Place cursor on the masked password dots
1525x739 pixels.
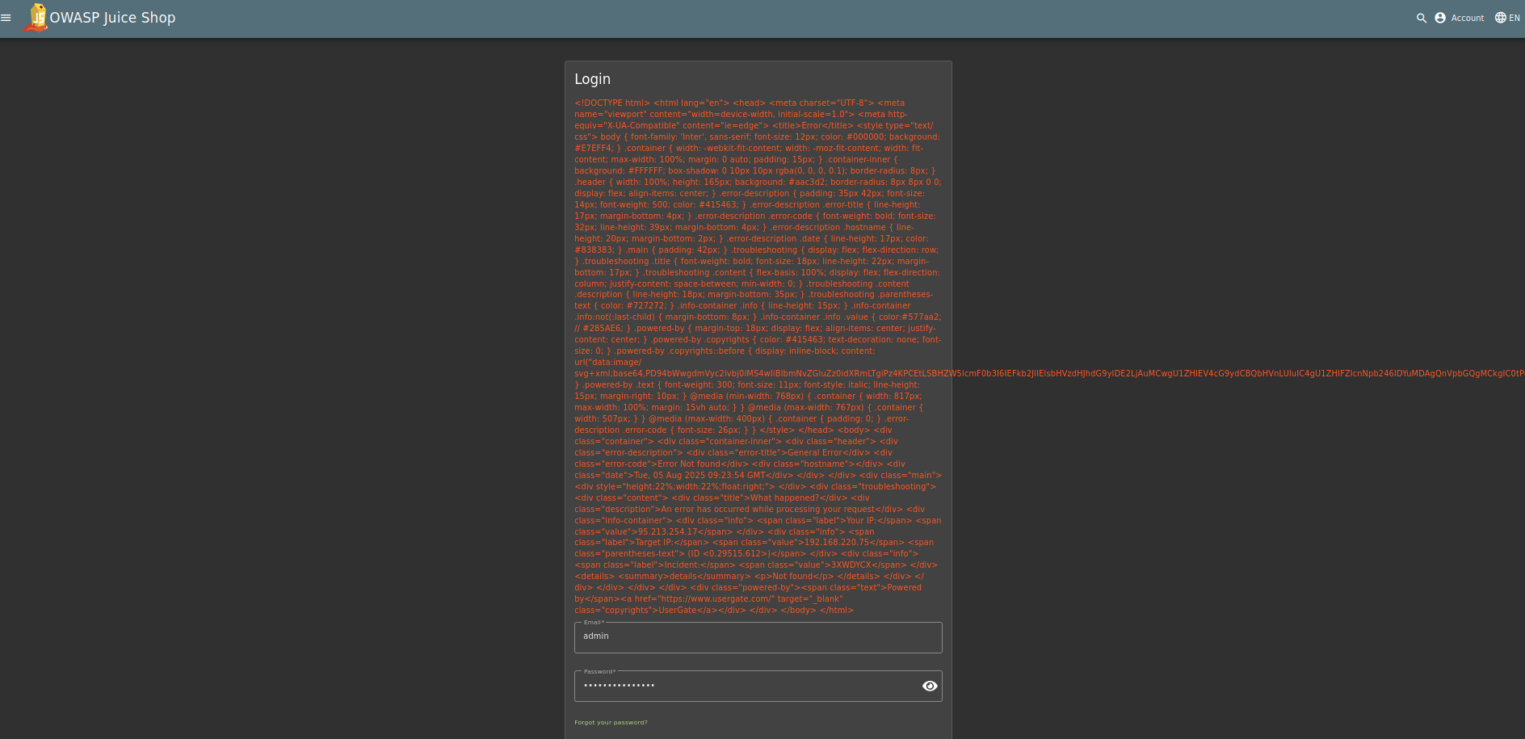pyautogui.click(x=619, y=686)
